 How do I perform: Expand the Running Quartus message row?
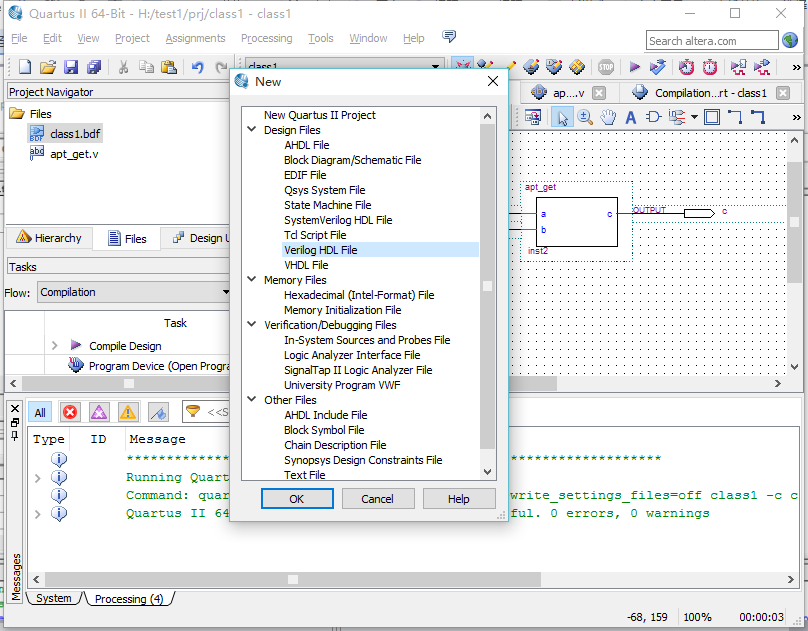(38, 478)
